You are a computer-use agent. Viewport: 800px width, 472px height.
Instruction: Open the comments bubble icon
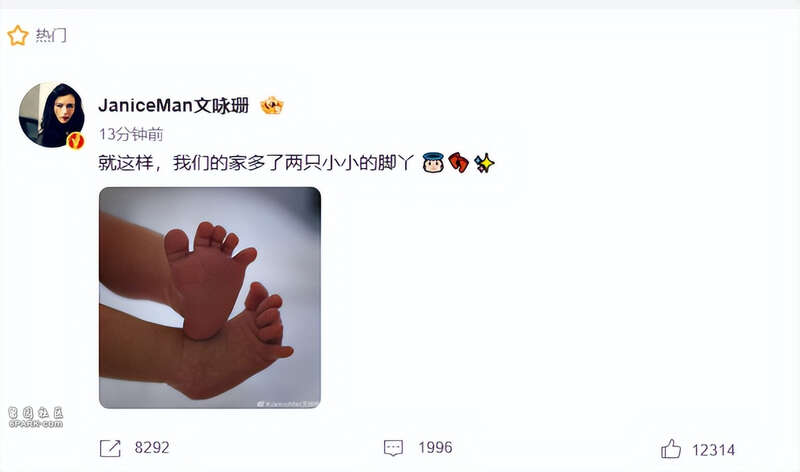(x=393, y=448)
